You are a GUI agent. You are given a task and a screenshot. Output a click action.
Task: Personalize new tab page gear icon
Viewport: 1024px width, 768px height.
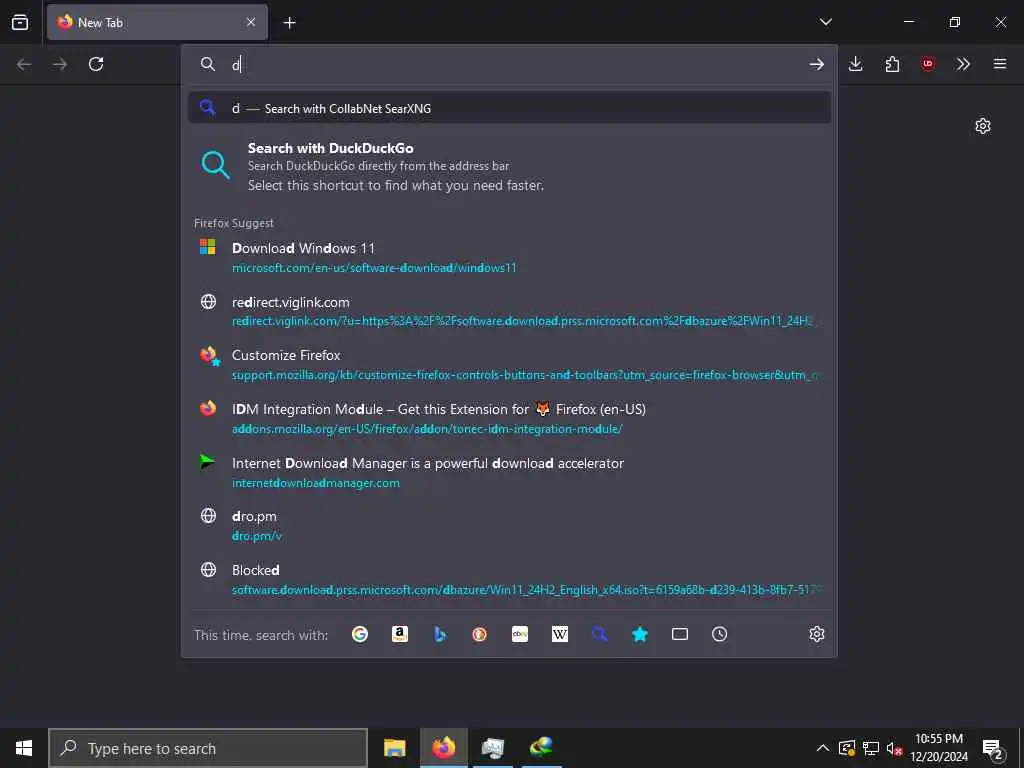point(983,126)
